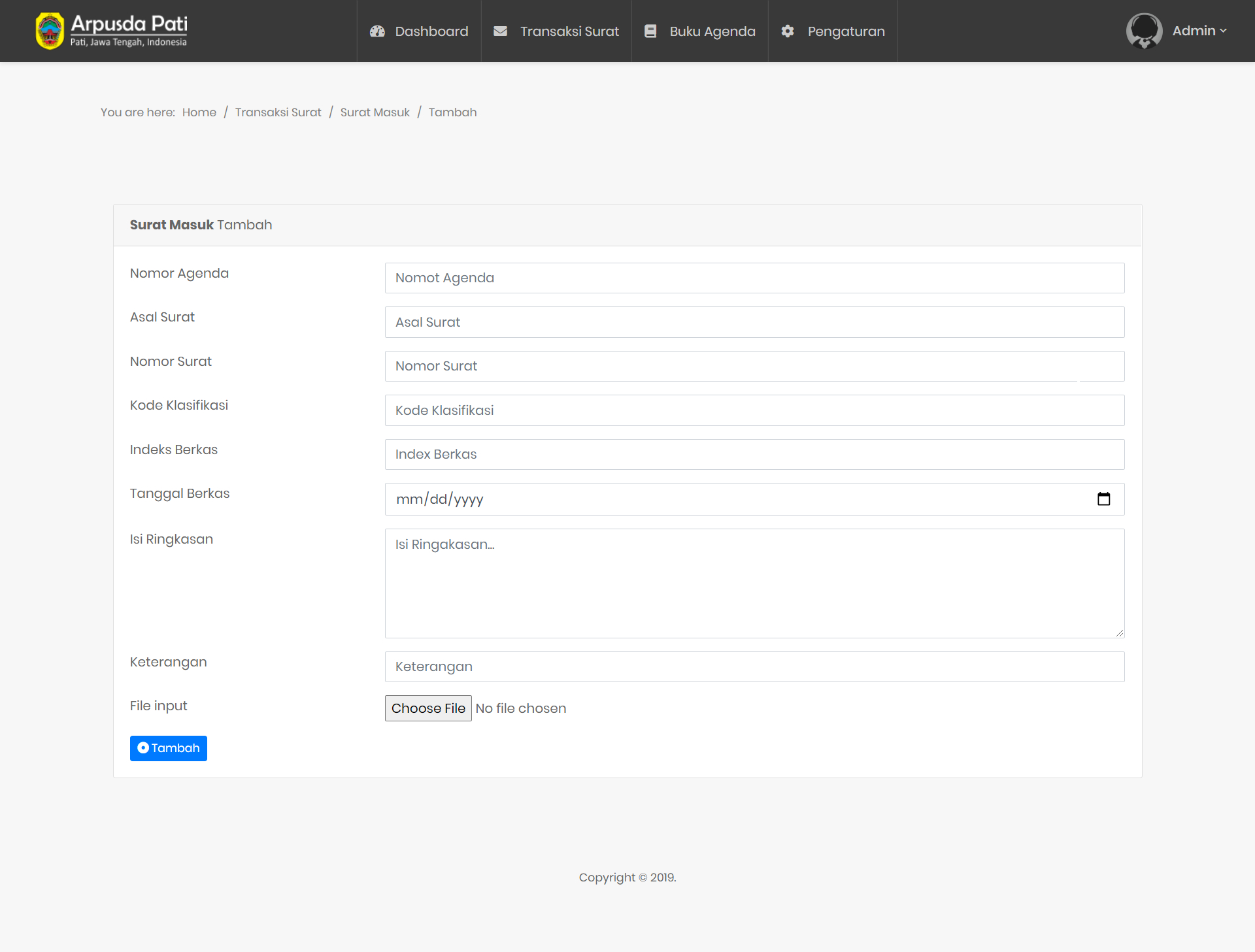Go to the Home breadcrumb link
The image size is (1255, 952).
[x=199, y=112]
